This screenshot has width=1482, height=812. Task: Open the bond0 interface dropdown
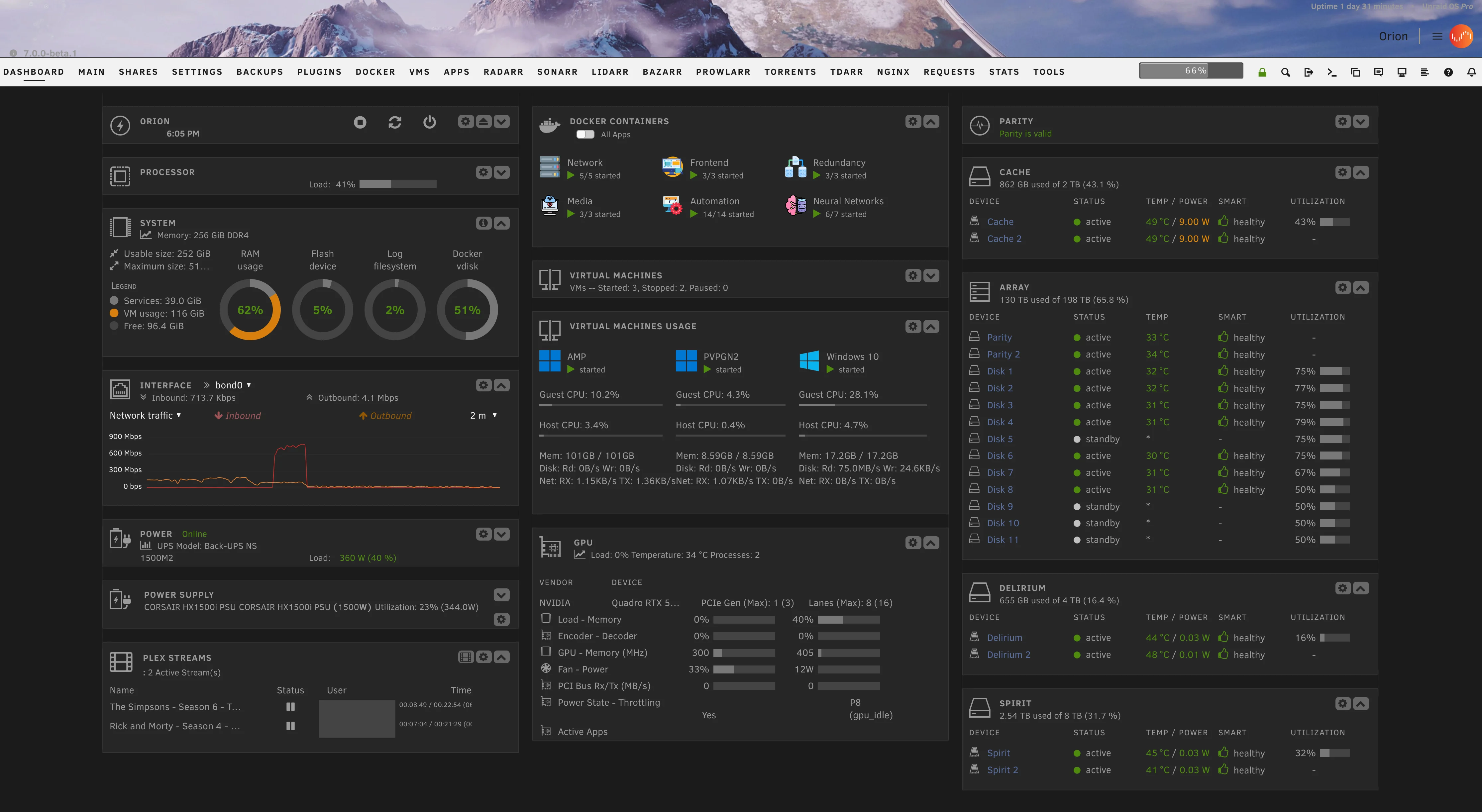(233, 385)
